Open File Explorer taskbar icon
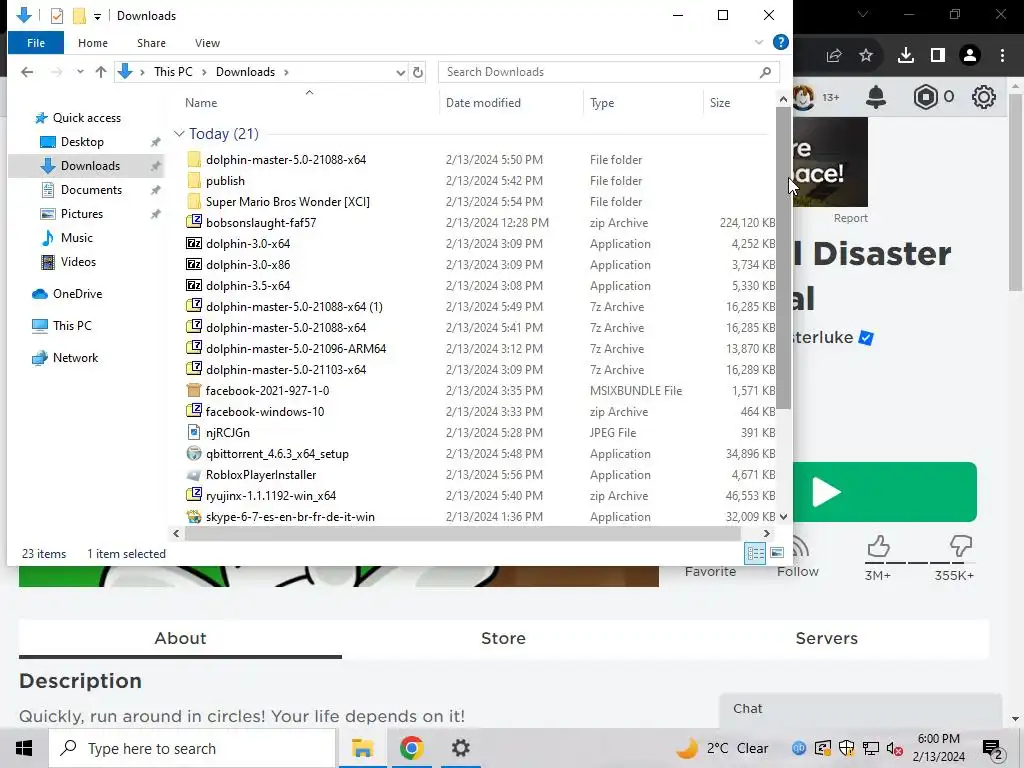 pos(362,748)
